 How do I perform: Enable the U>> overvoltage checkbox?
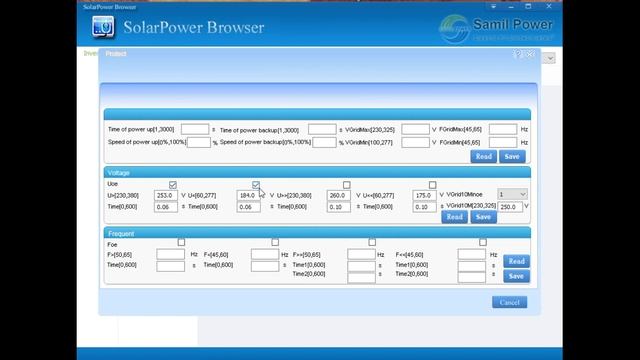tap(347, 185)
